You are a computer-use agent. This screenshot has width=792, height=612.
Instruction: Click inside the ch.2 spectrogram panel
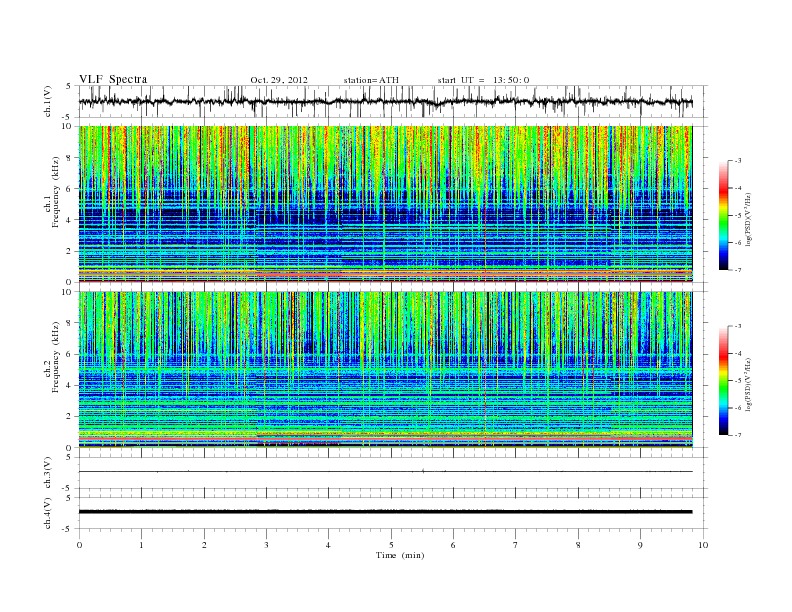[x=385, y=369]
